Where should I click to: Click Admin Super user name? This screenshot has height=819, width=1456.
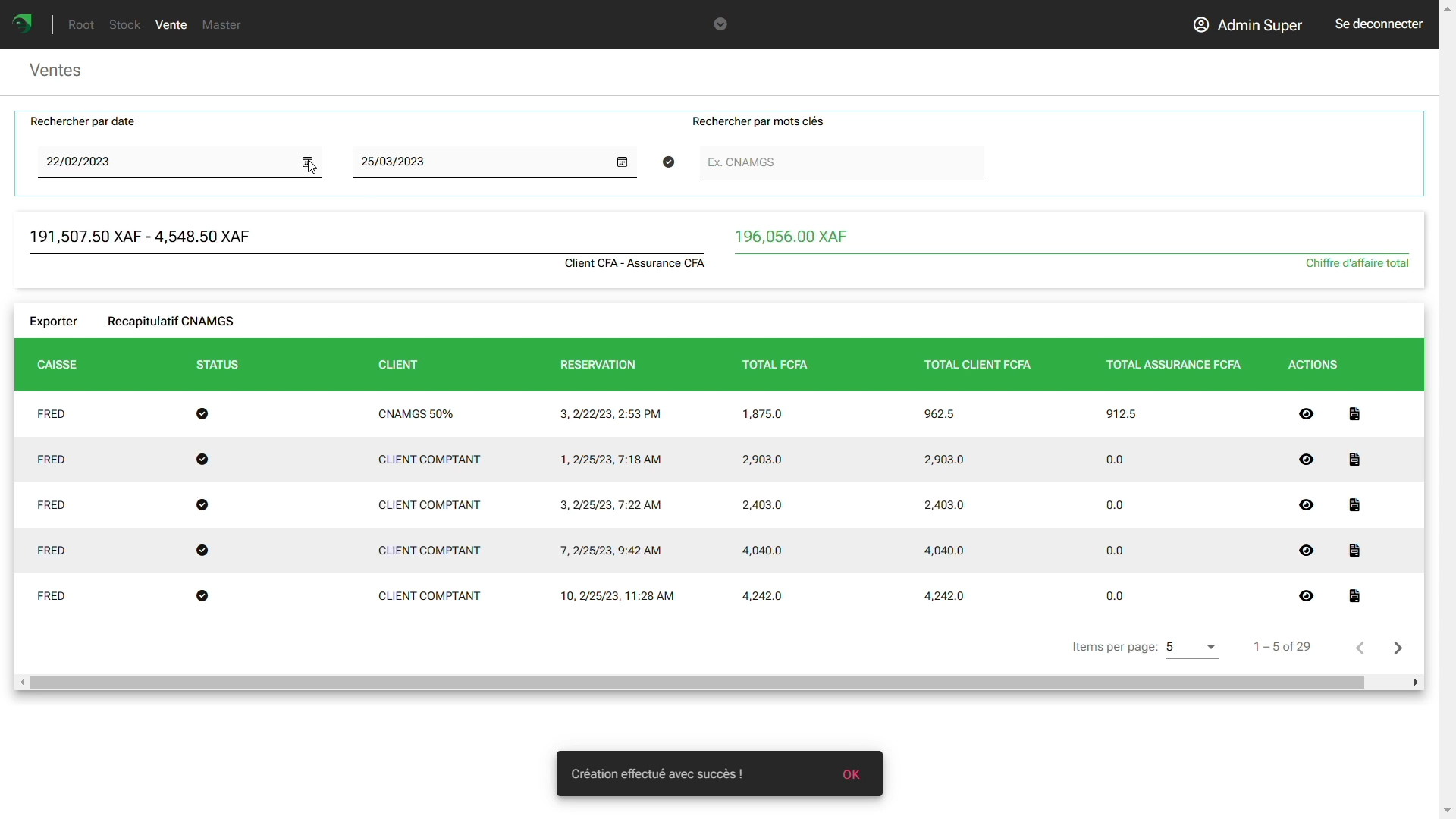coord(1260,25)
